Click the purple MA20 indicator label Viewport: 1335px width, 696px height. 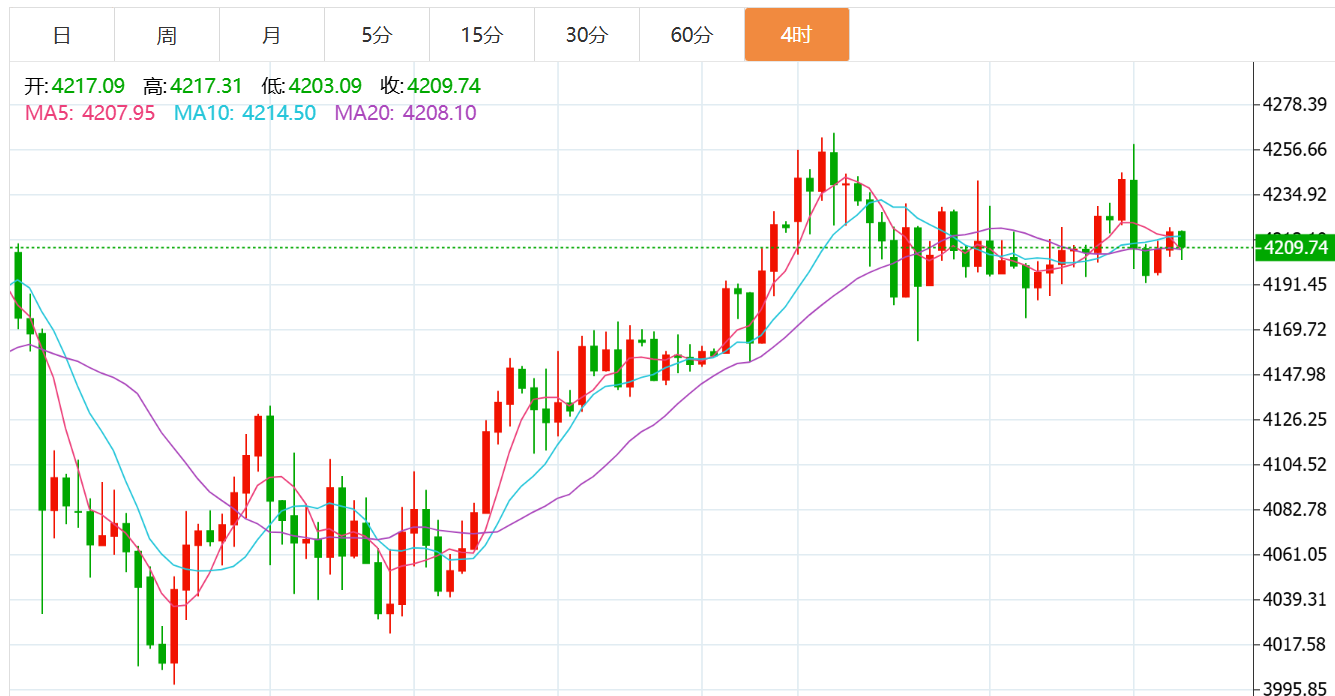[x=405, y=113]
